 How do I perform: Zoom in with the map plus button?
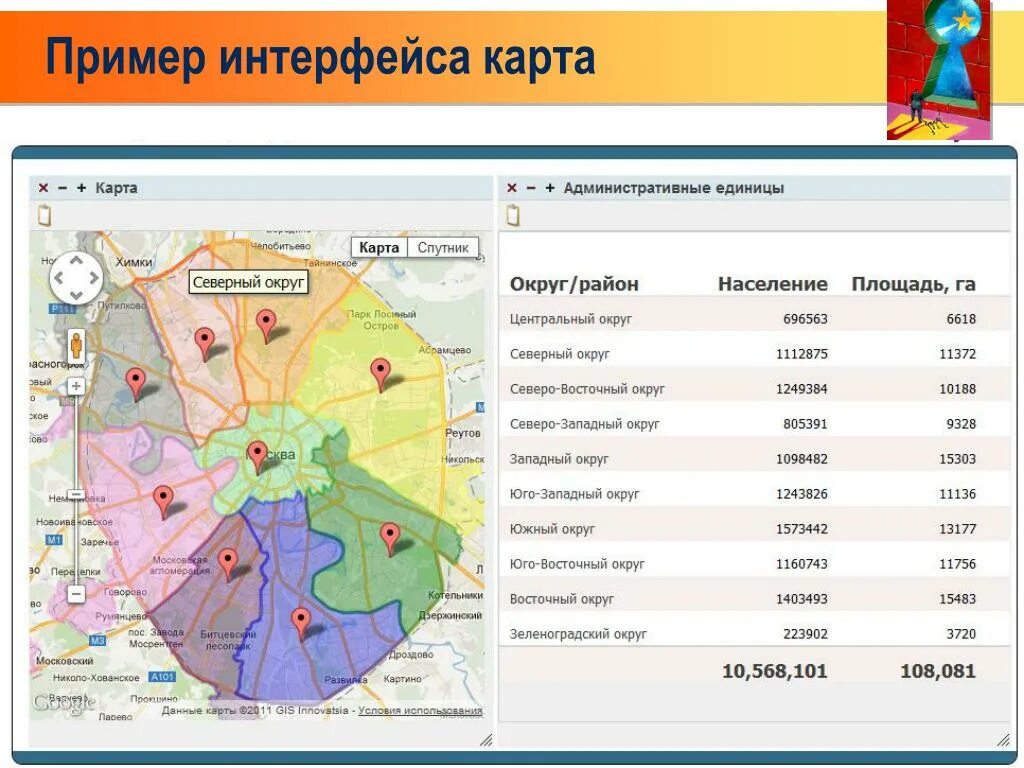(76, 386)
